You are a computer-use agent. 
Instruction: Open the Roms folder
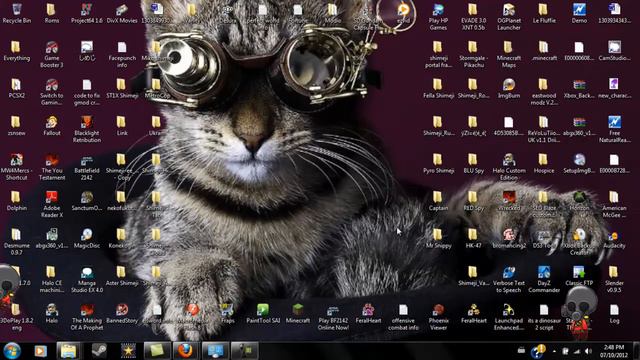[x=51, y=13]
